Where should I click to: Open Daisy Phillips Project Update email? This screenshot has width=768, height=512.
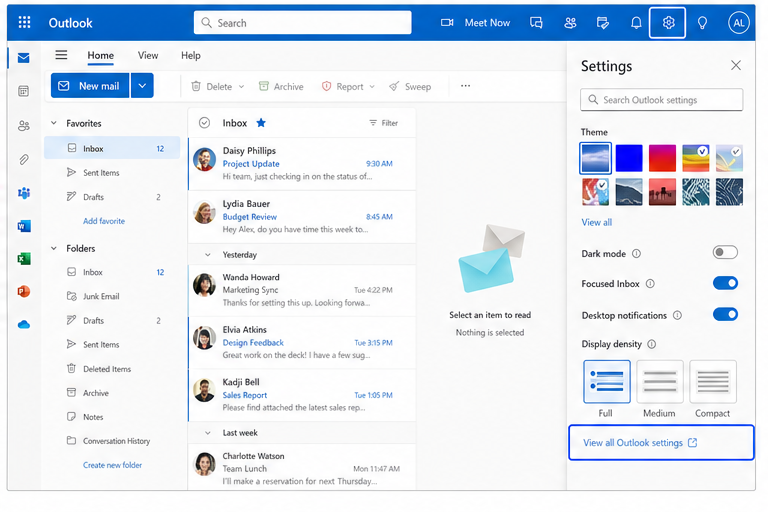click(x=302, y=164)
